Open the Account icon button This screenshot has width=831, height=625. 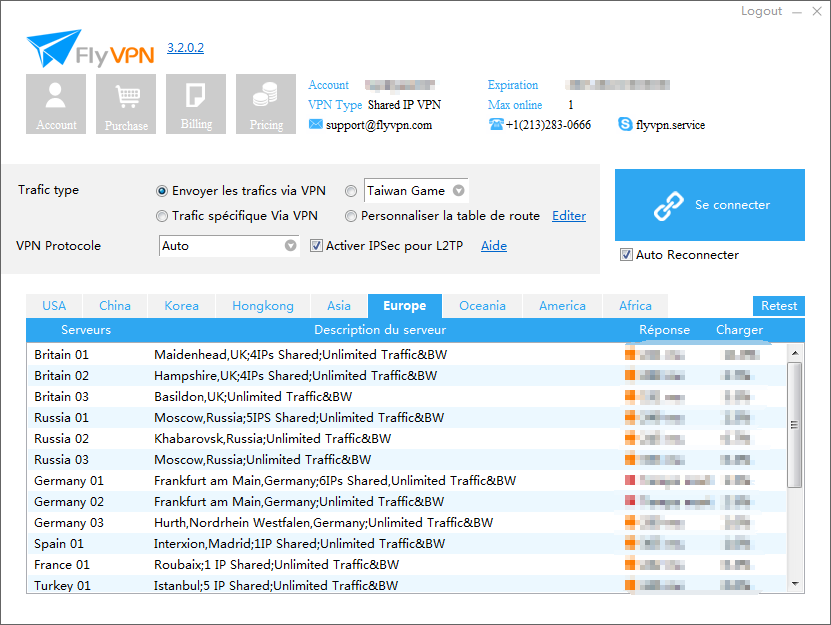pos(56,104)
